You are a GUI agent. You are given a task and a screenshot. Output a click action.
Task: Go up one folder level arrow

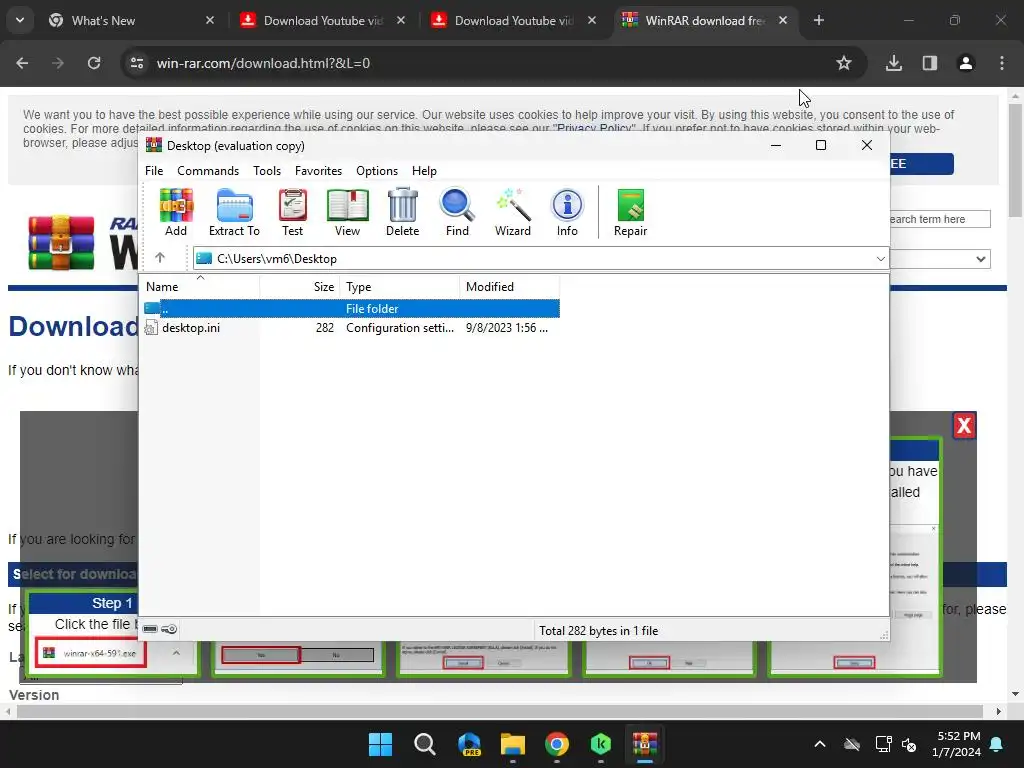pos(160,258)
